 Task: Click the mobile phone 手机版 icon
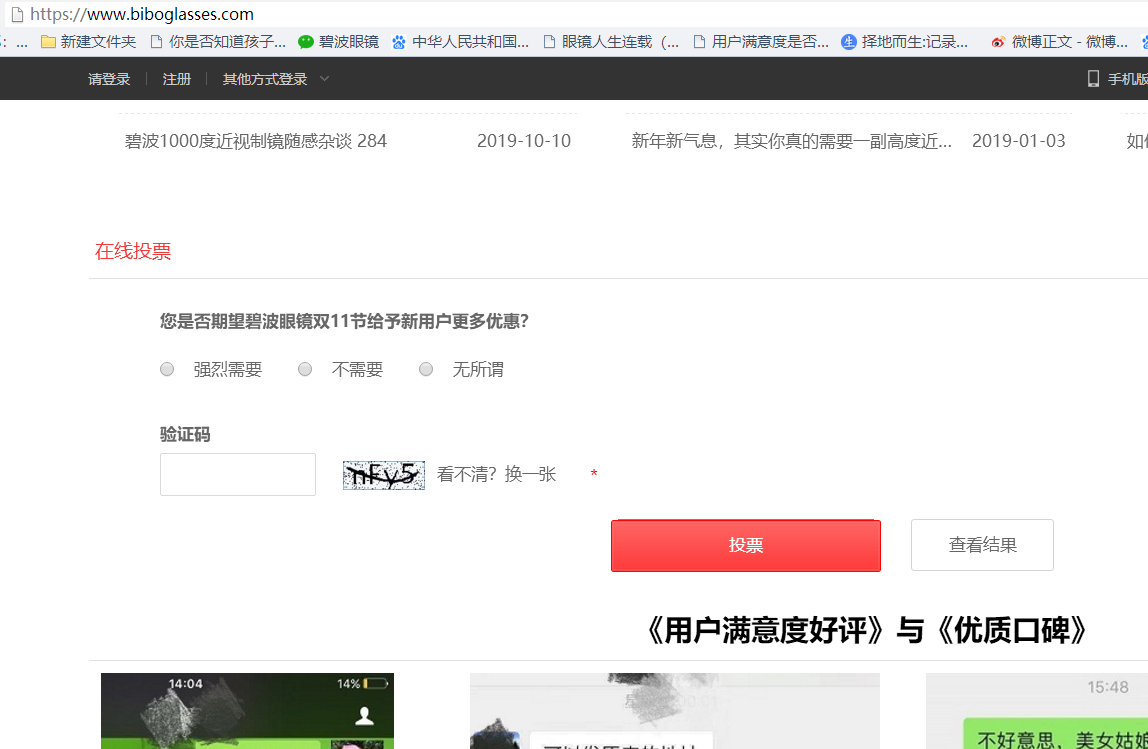click(x=1093, y=78)
